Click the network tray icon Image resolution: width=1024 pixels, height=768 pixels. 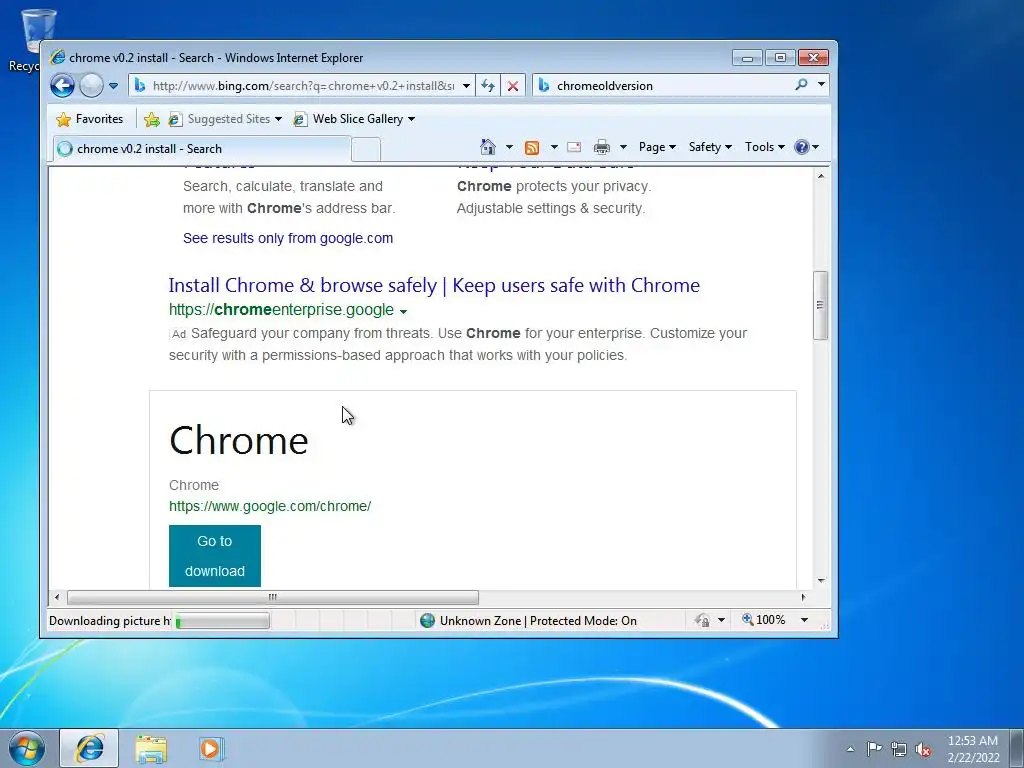(899, 749)
